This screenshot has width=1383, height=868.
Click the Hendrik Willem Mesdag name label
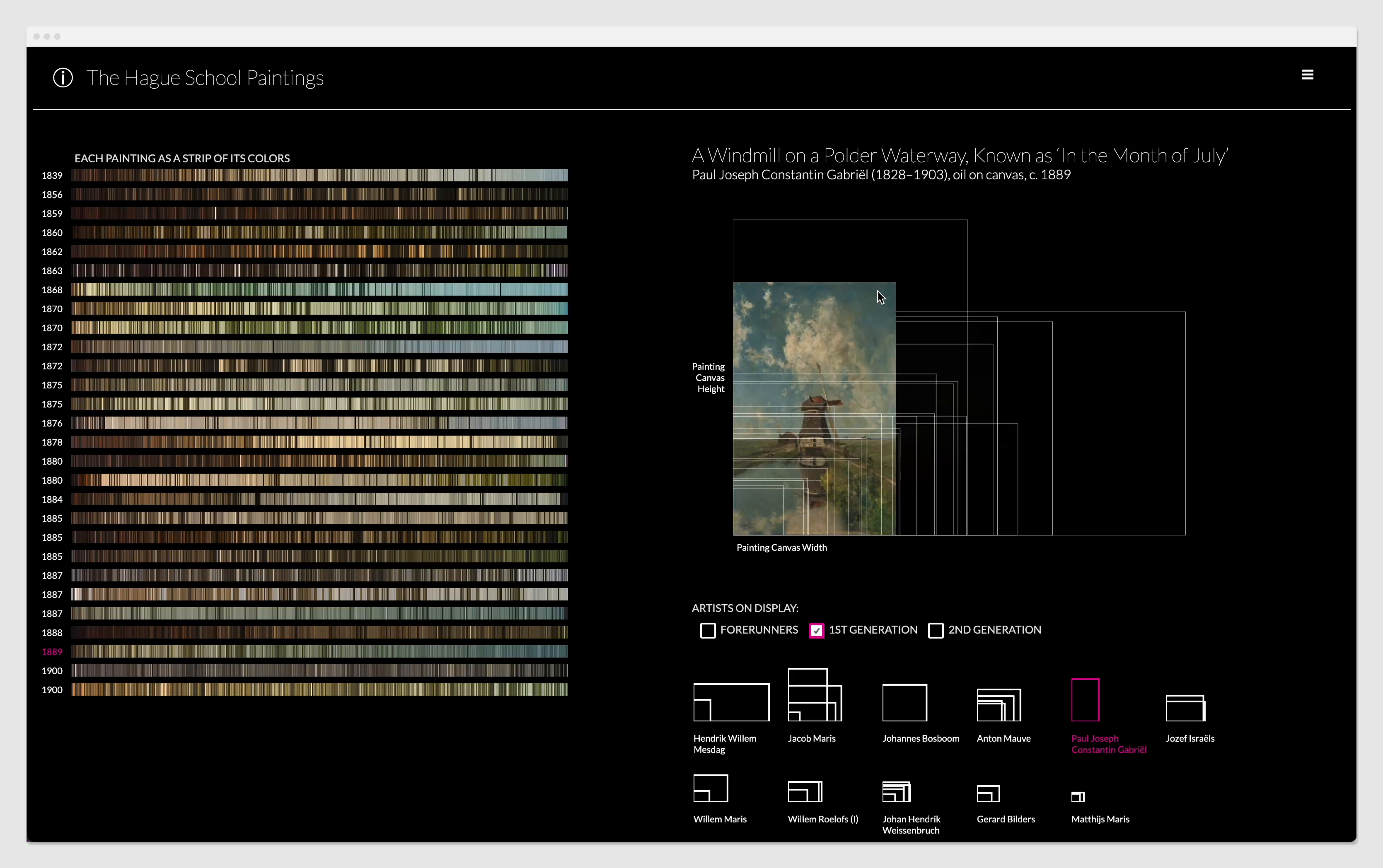coord(725,744)
